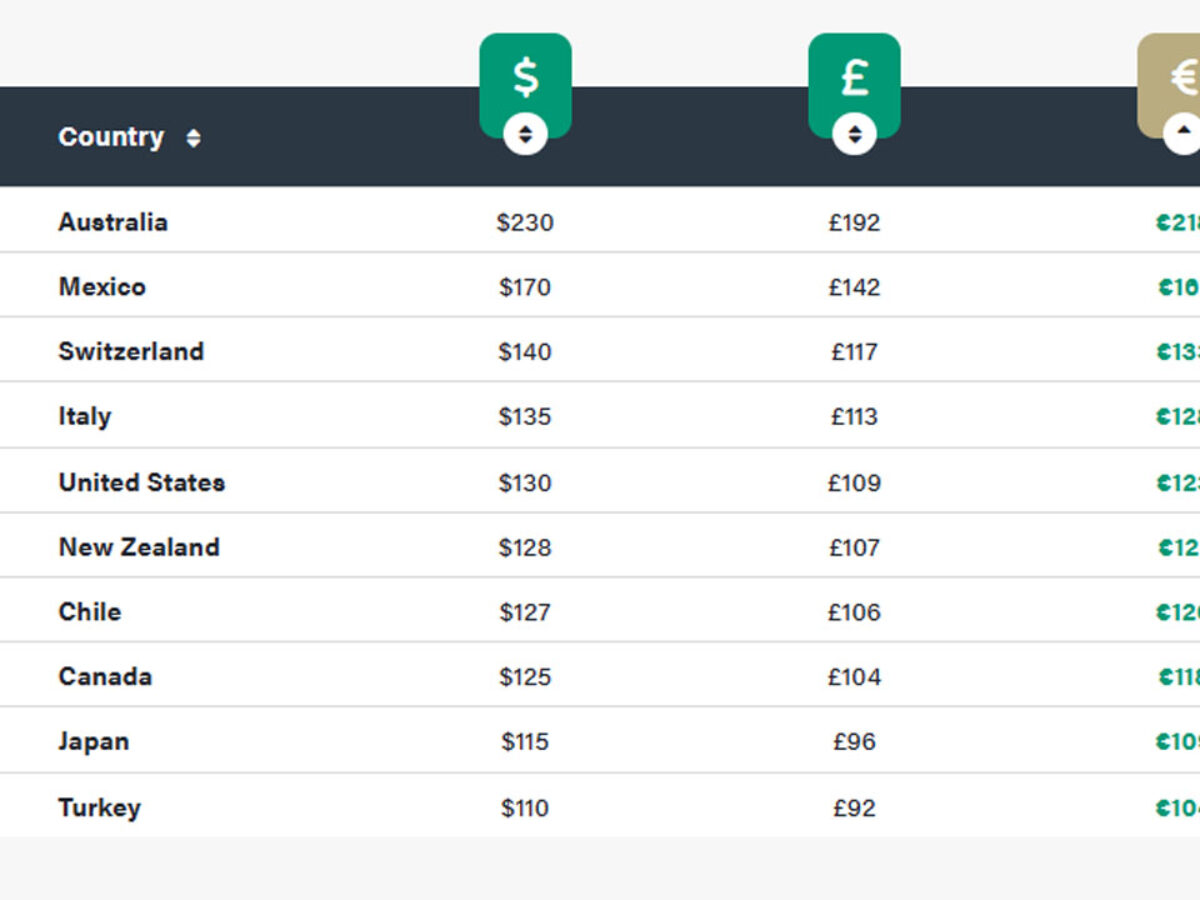
Task: Click the £142 value for Mexico
Action: click(x=854, y=287)
